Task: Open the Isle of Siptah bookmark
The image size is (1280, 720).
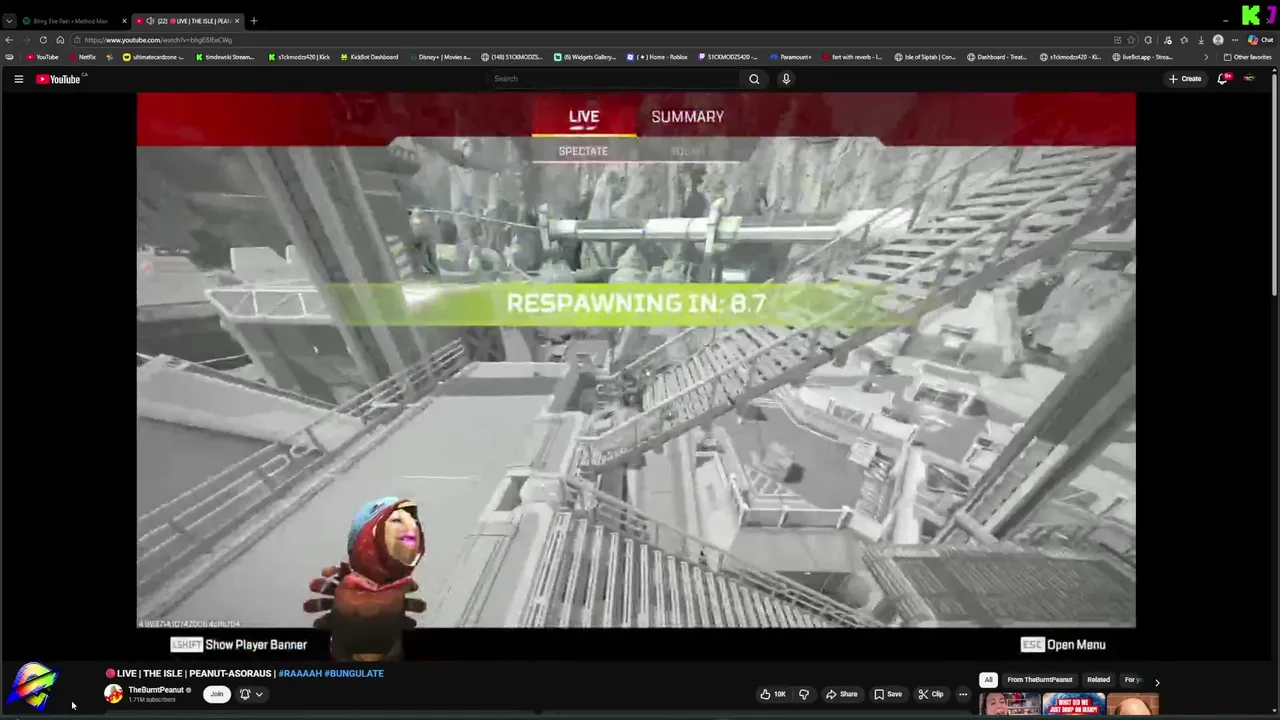Action: pos(925,57)
